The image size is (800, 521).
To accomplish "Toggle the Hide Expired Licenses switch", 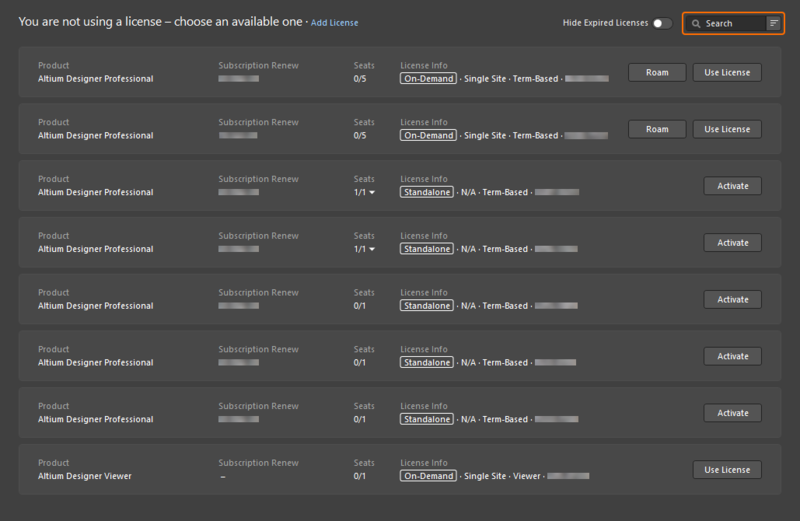I will [x=662, y=23].
